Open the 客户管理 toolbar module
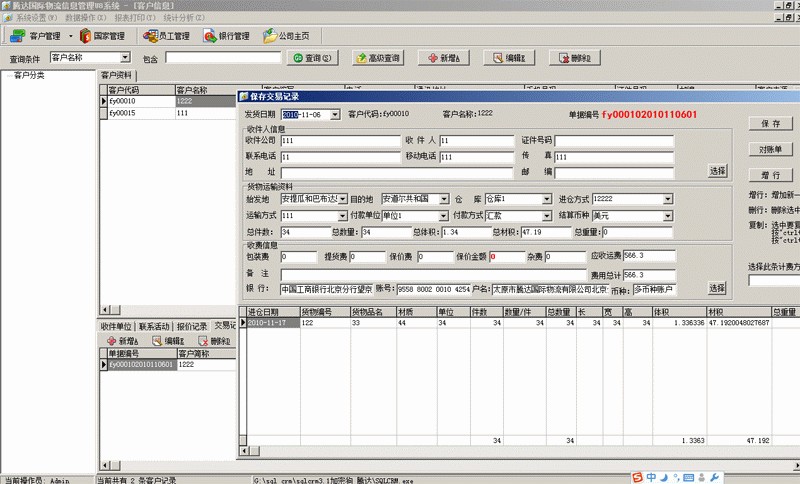 pos(38,37)
